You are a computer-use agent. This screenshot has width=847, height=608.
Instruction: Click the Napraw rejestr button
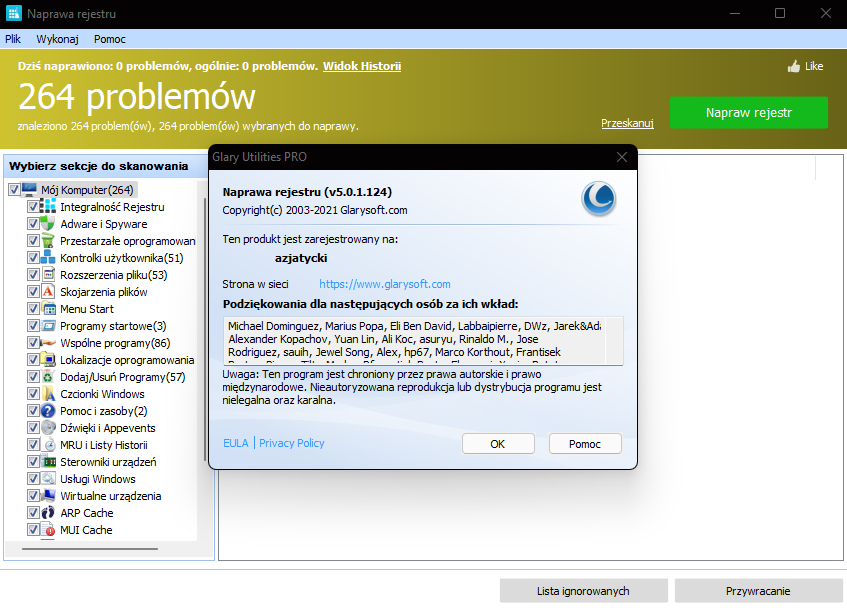point(749,112)
